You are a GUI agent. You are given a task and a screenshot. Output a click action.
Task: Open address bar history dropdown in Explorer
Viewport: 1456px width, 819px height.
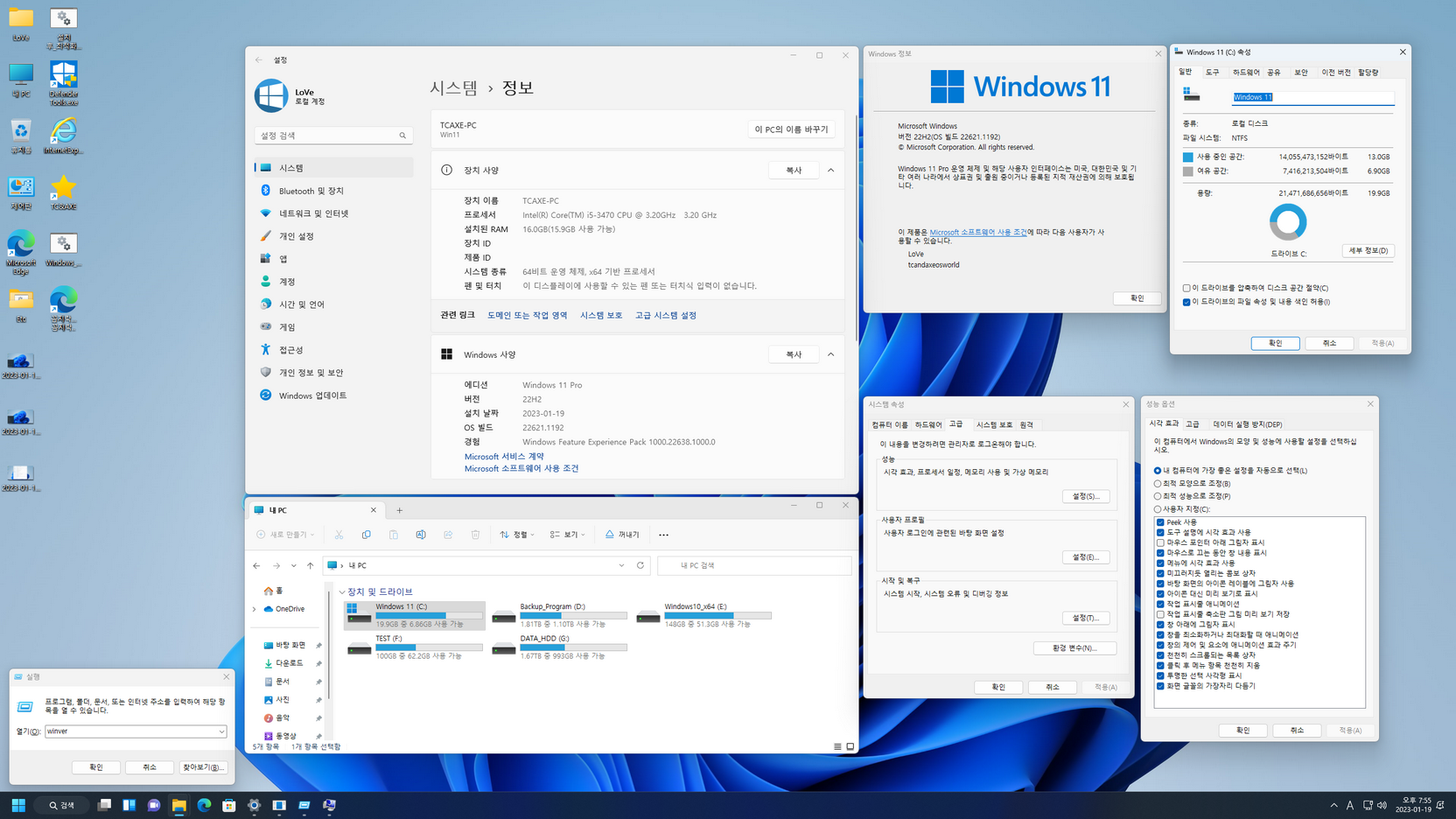(621, 565)
